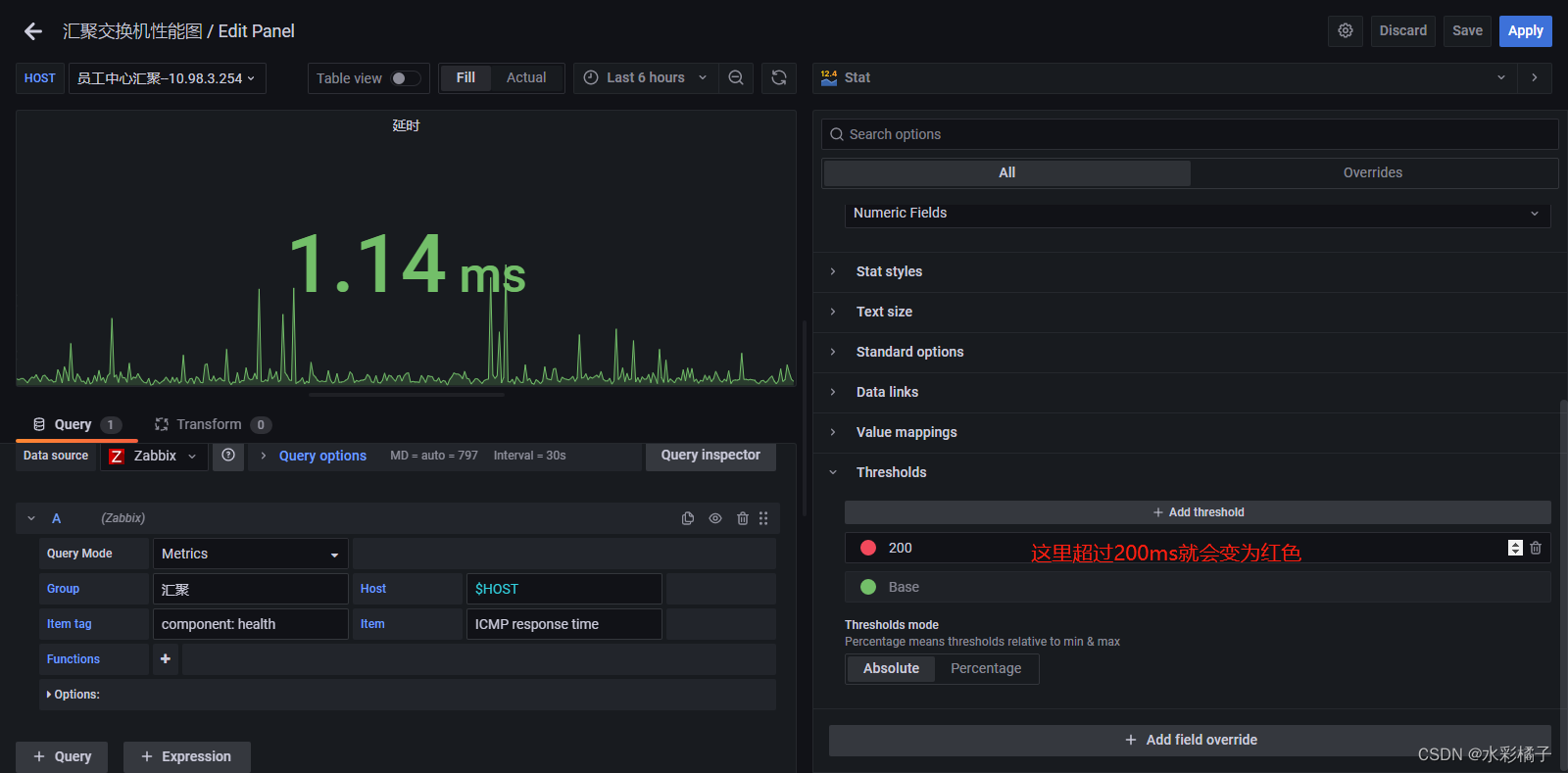Click the Host field with $HOST
Screen dimensions: 1568x773
(563, 589)
